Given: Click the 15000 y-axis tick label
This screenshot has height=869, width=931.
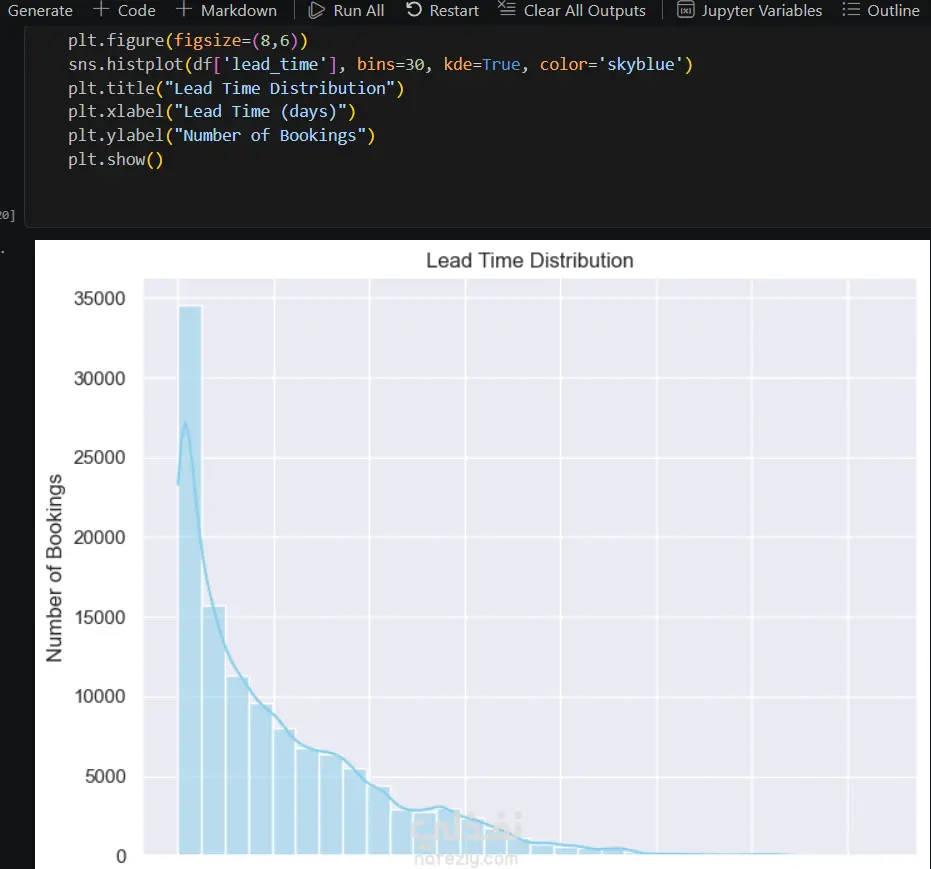Looking at the screenshot, I should (100, 617).
